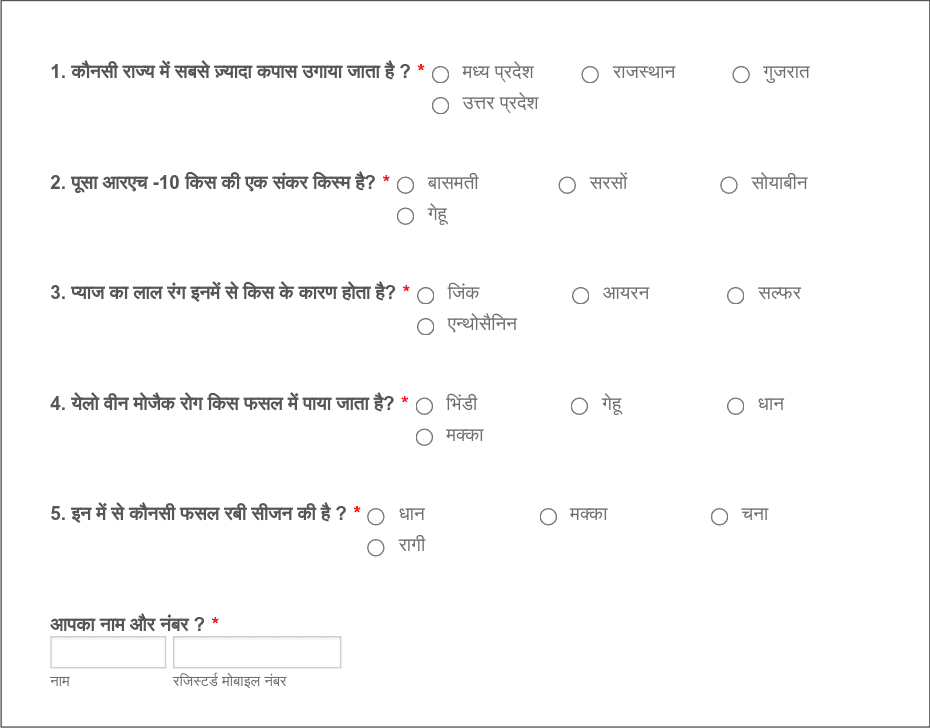Choose एन्थोसैनिन as answer to question 3
930x728 pixels.
pyautogui.click(x=425, y=326)
